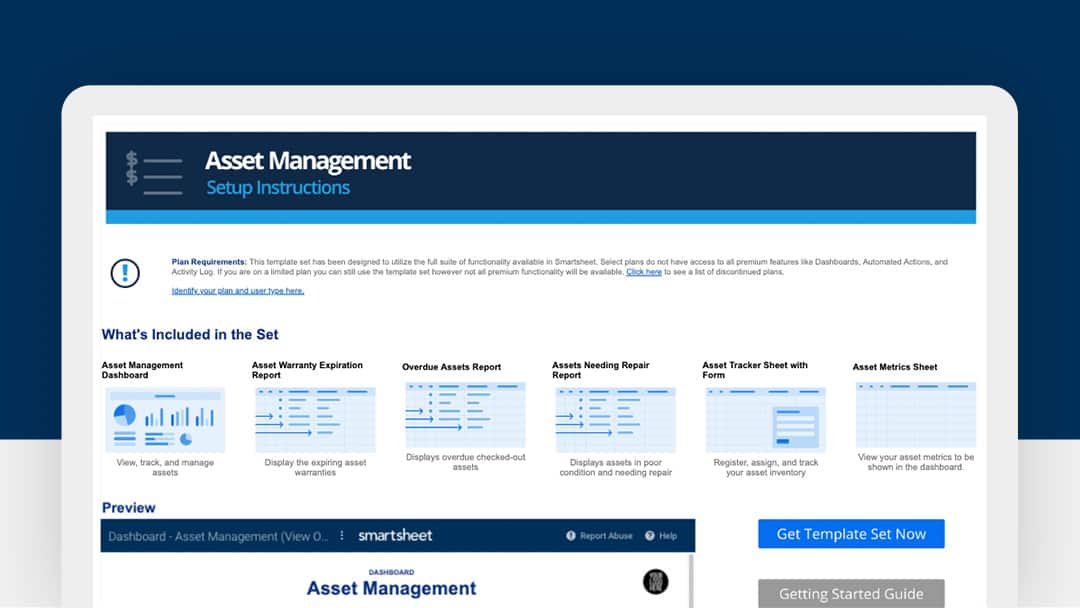The image size is (1080, 608).
Task: Click the Asset Management Dashboard thumbnail icon
Action: point(163,417)
